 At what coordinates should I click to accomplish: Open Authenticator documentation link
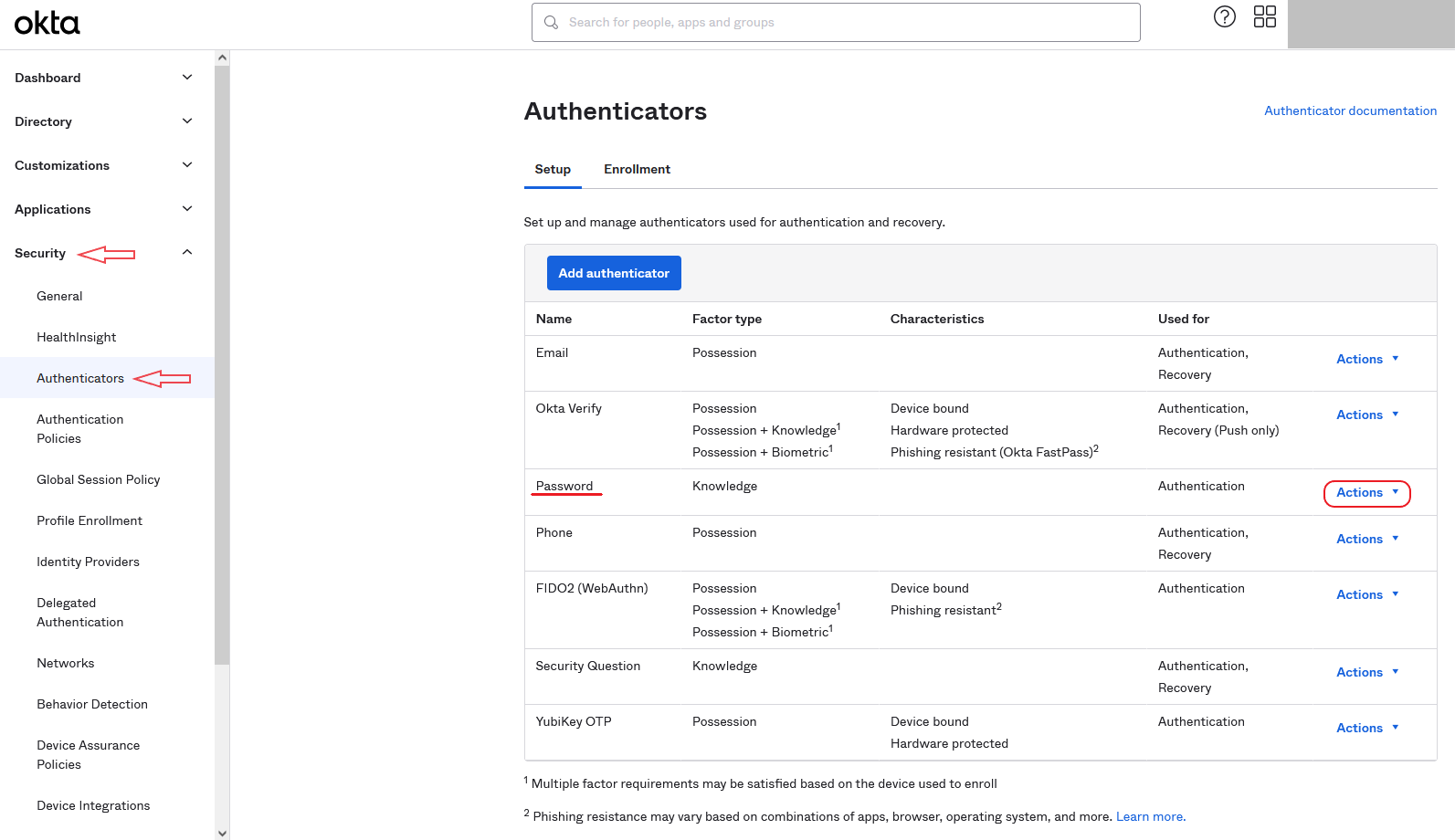pyautogui.click(x=1350, y=110)
